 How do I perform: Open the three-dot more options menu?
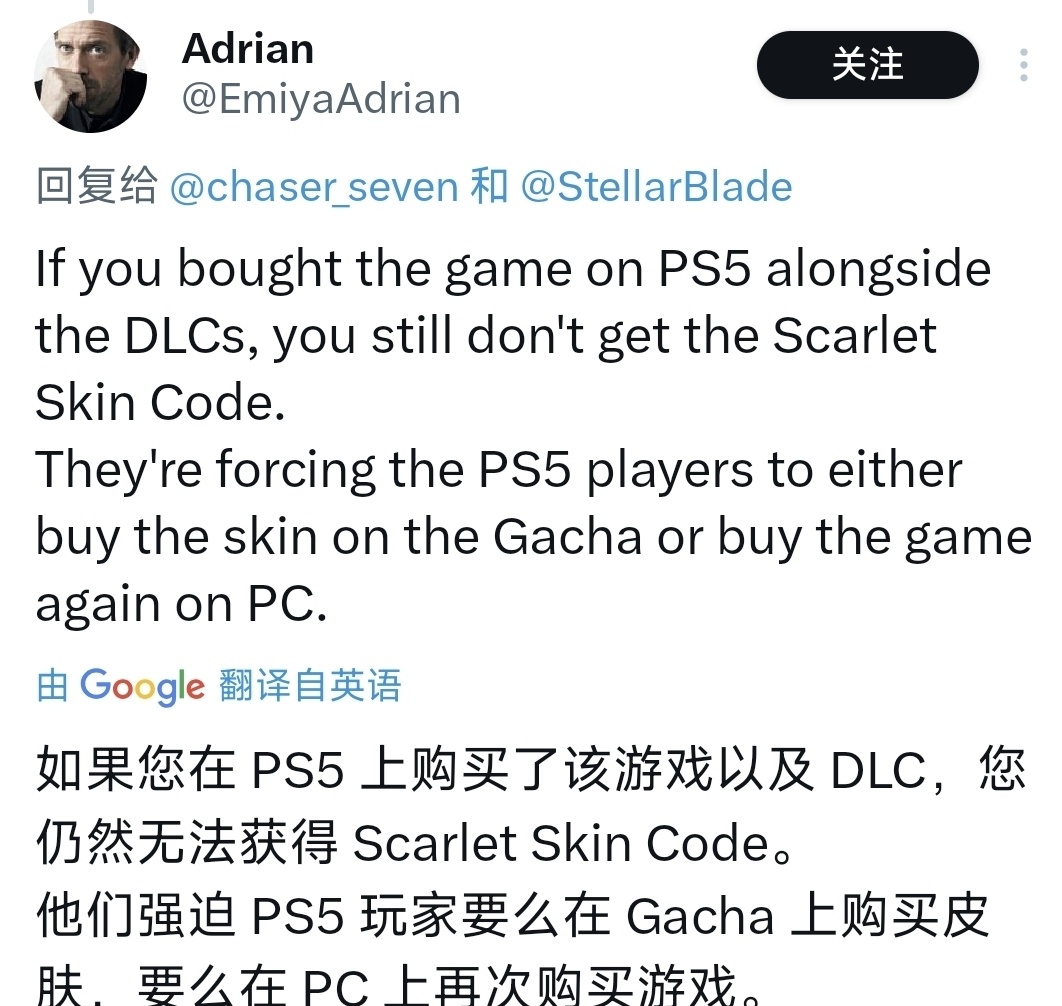coord(1023,65)
